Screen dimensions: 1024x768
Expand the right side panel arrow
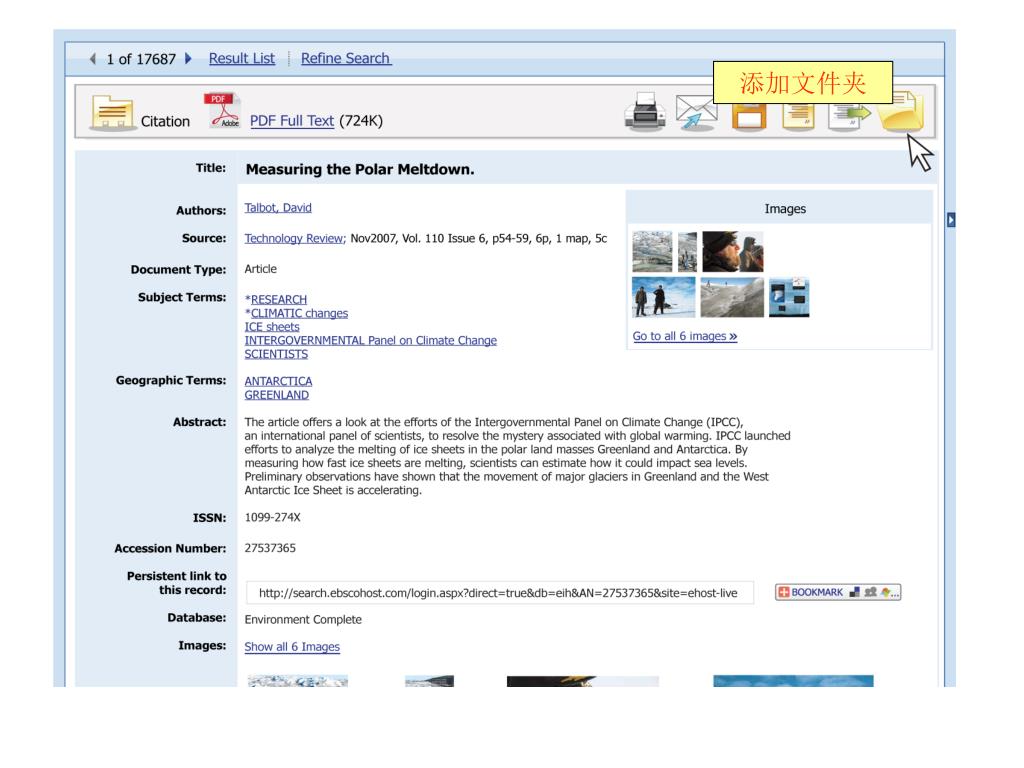point(951,220)
